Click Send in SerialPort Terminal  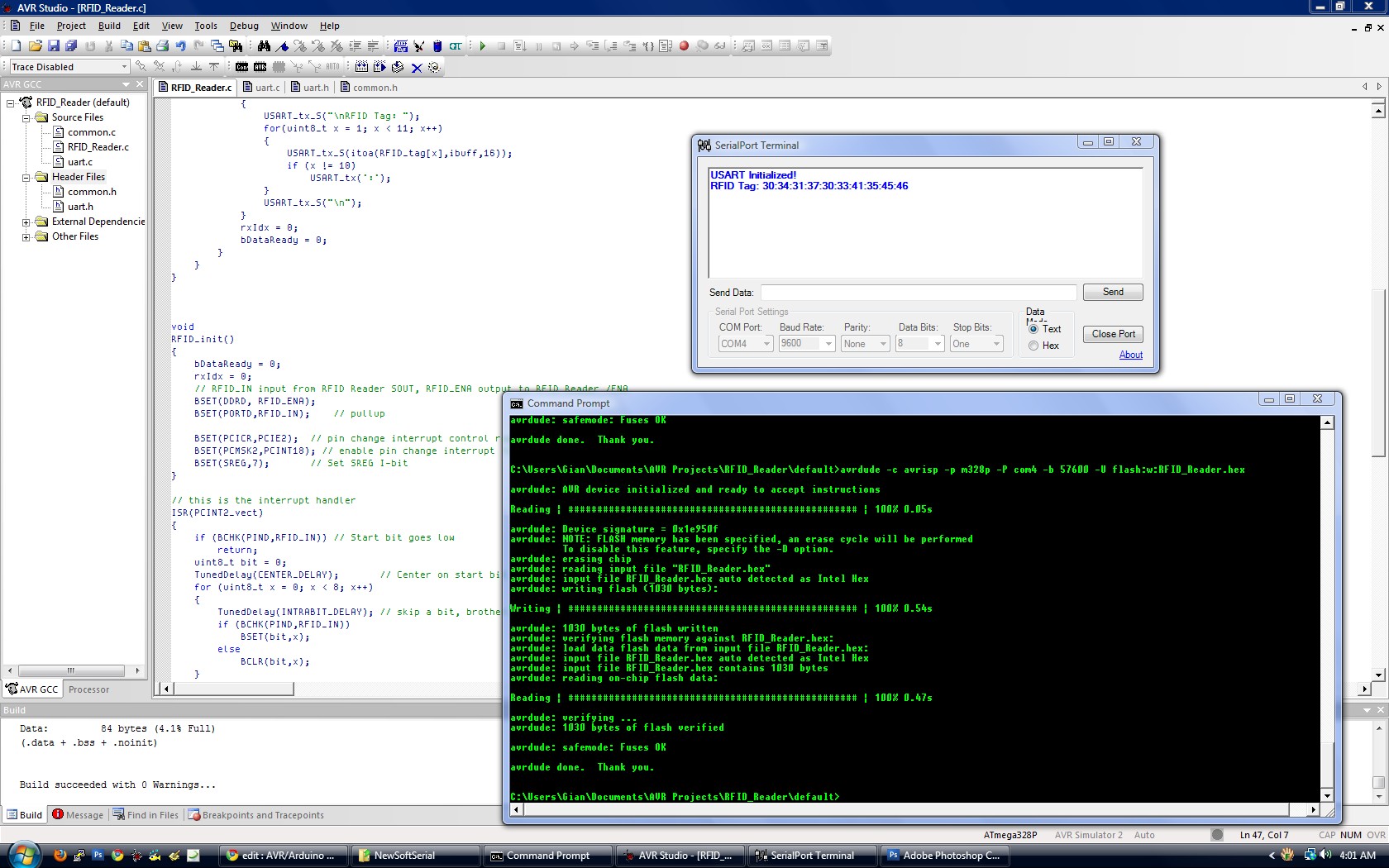[x=1113, y=292]
